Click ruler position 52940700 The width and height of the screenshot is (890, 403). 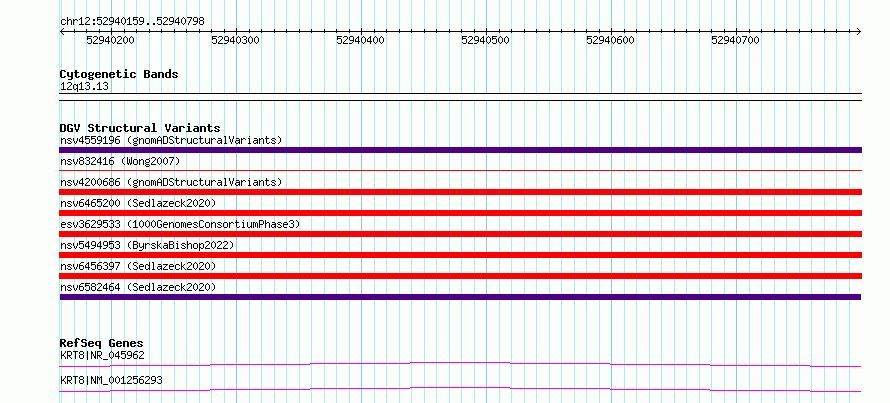[x=736, y=40]
